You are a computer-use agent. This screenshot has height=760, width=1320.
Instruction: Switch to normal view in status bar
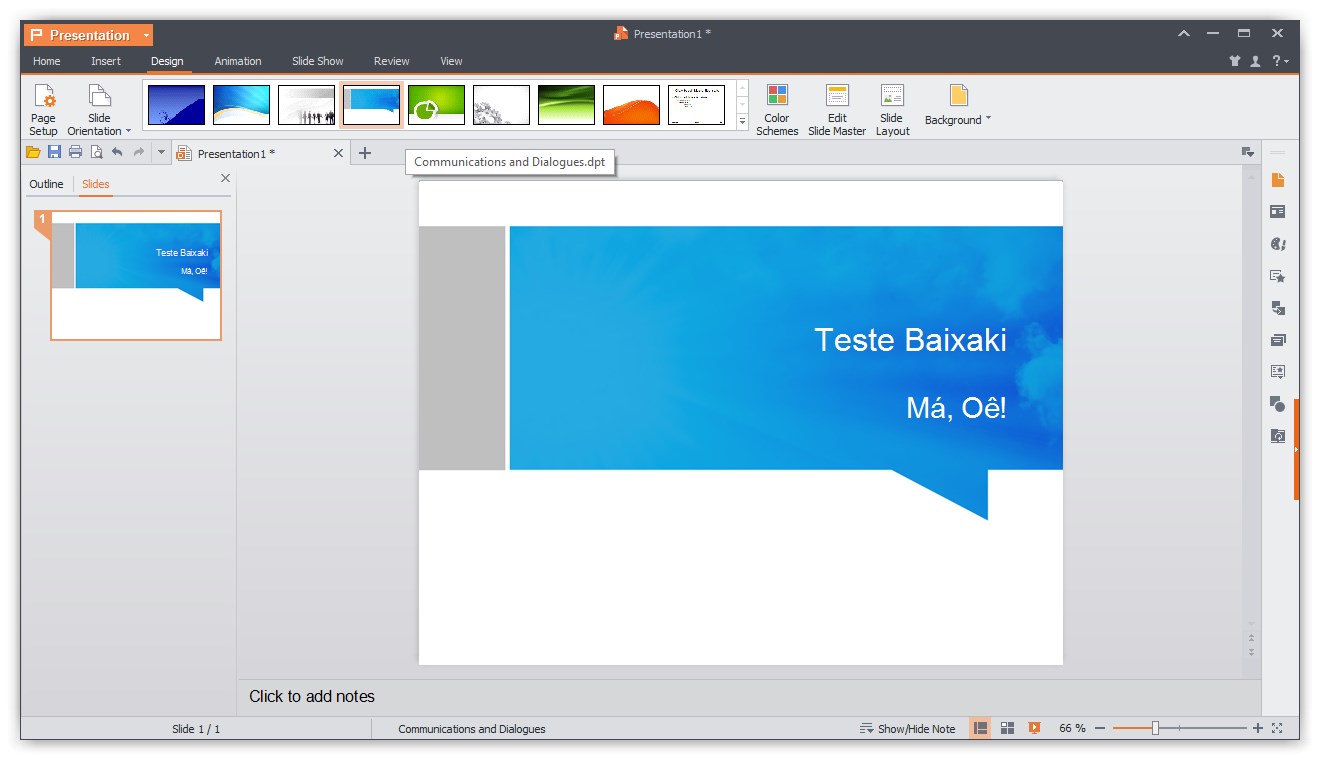click(x=980, y=728)
